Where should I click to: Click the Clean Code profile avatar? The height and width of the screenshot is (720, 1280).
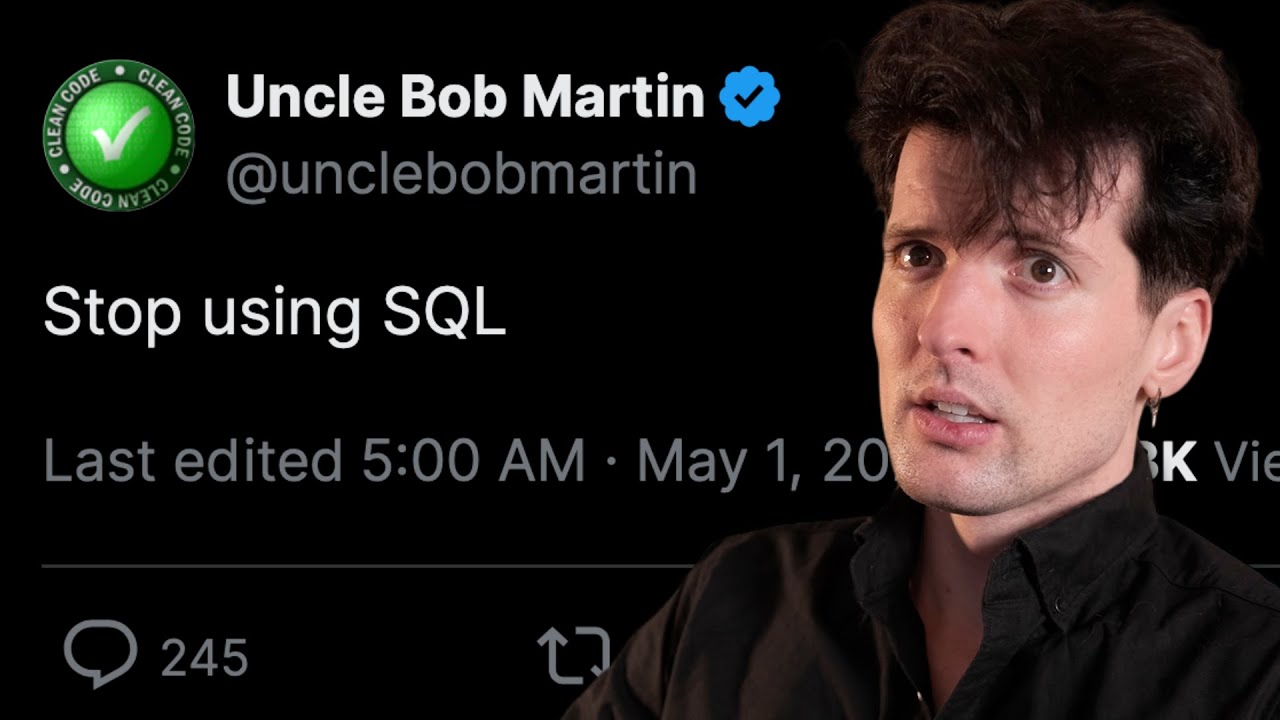pos(118,135)
